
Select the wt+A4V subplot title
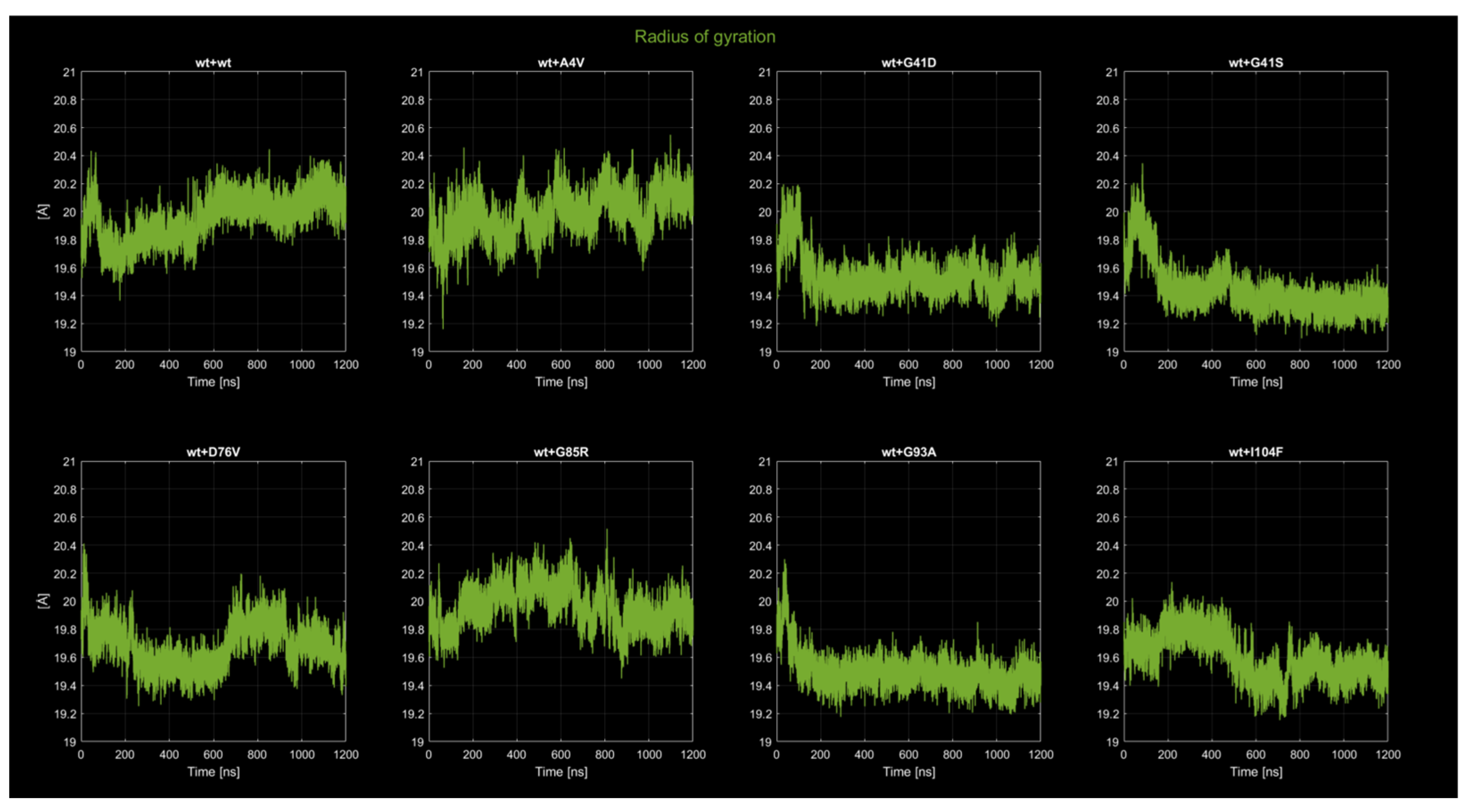pyautogui.click(x=561, y=63)
